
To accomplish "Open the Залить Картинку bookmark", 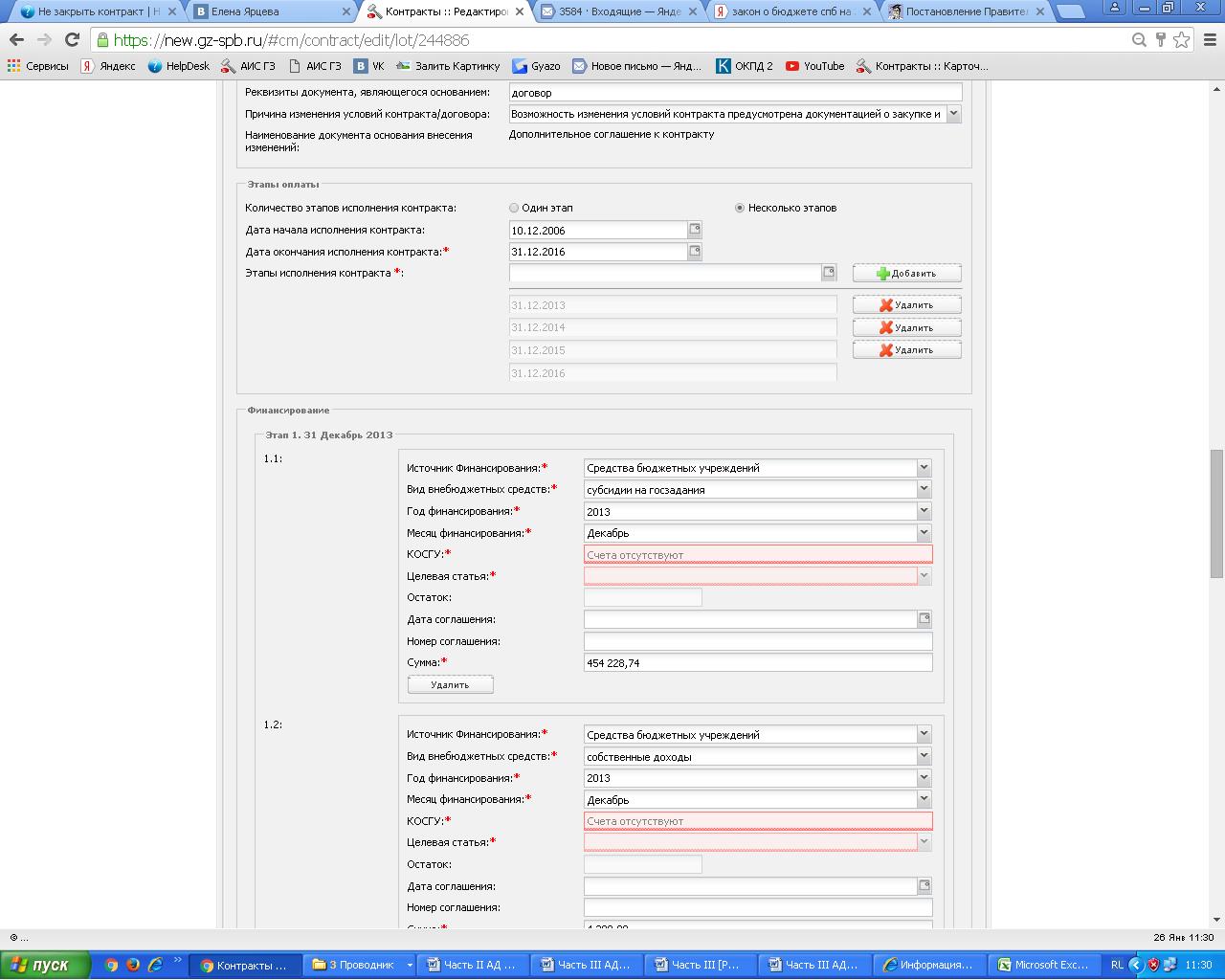I will pyautogui.click(x=448, y=66).
